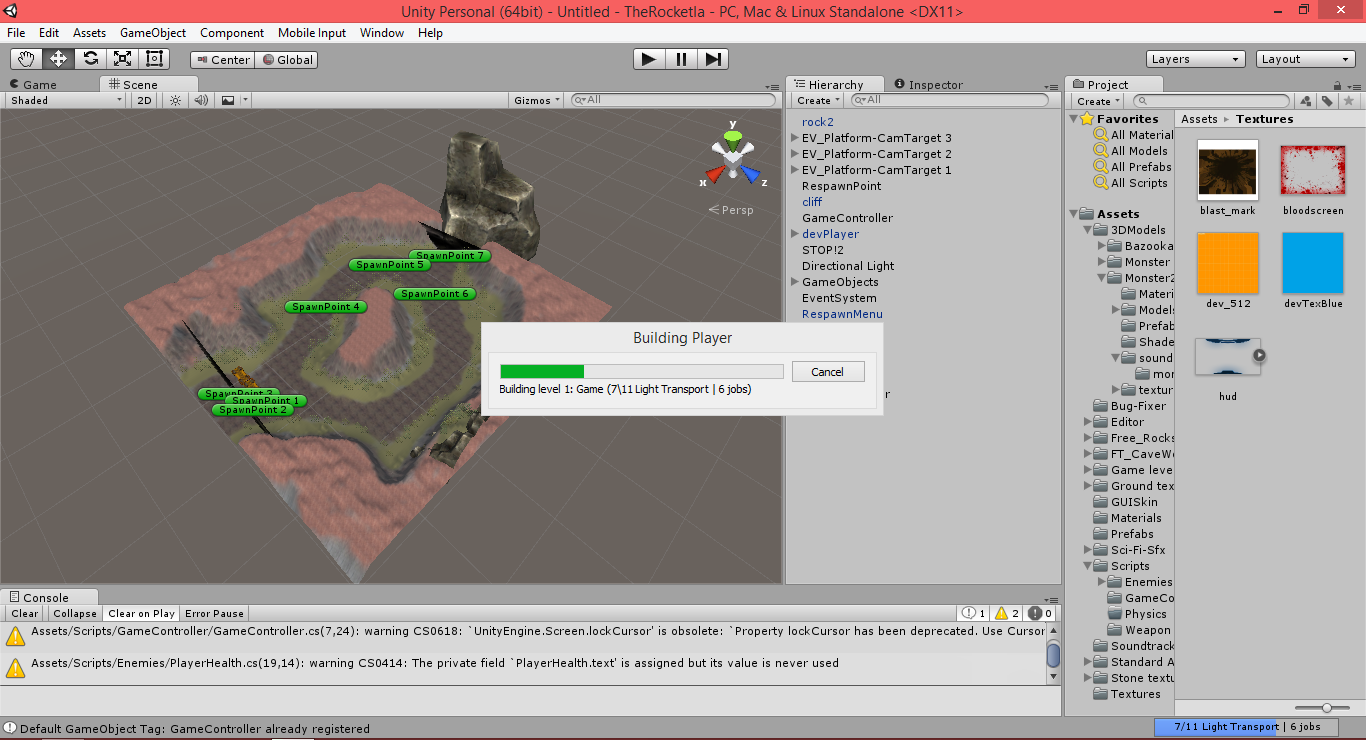Collapse the Scripts folder
The height and width of the screenshot is (740, 1366).
(1088, 566)
